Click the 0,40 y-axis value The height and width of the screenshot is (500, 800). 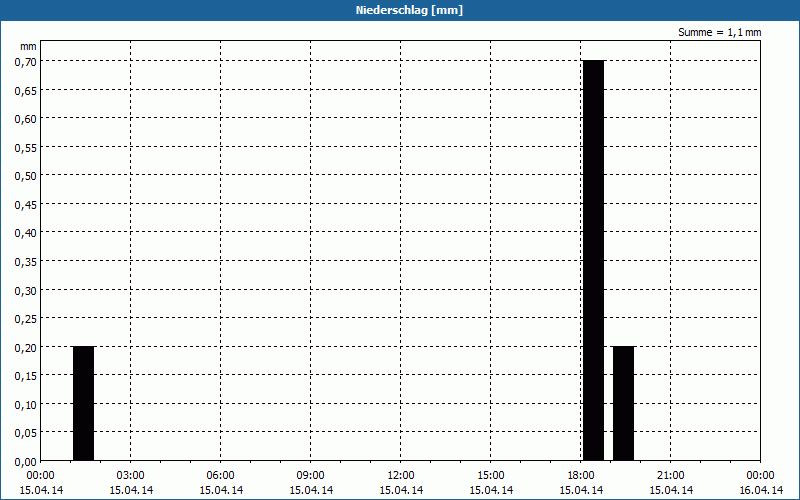point(26,234)
